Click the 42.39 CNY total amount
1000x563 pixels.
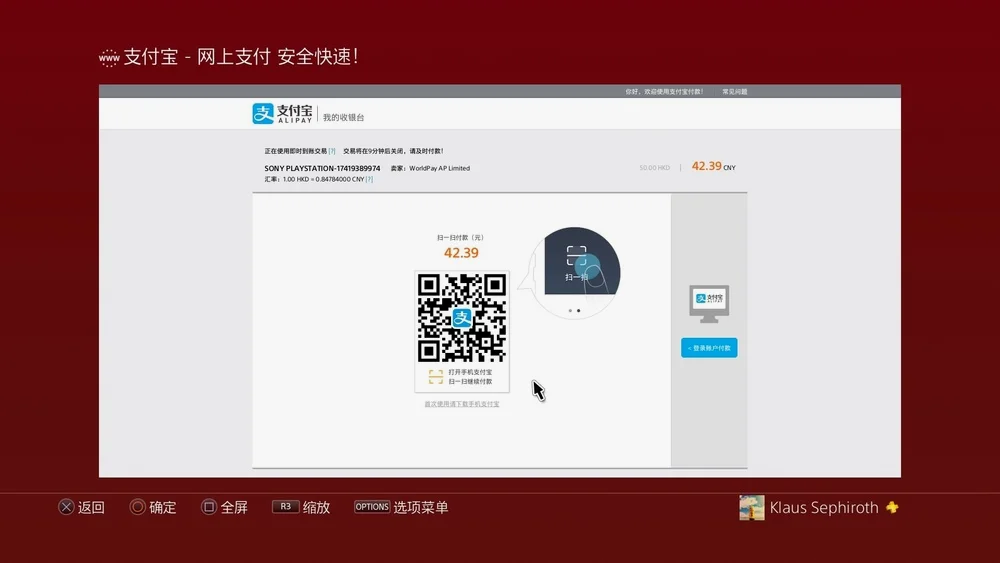pyautogui.click(x=714, y=166)
